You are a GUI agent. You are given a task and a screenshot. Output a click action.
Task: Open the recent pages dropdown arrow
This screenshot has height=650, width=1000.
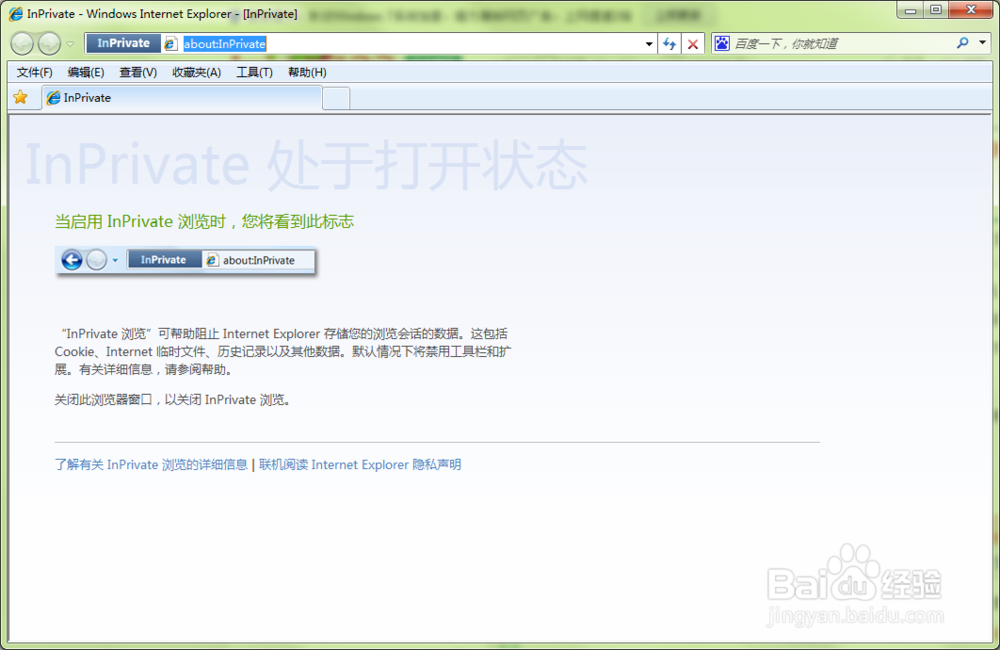point(70,44)
